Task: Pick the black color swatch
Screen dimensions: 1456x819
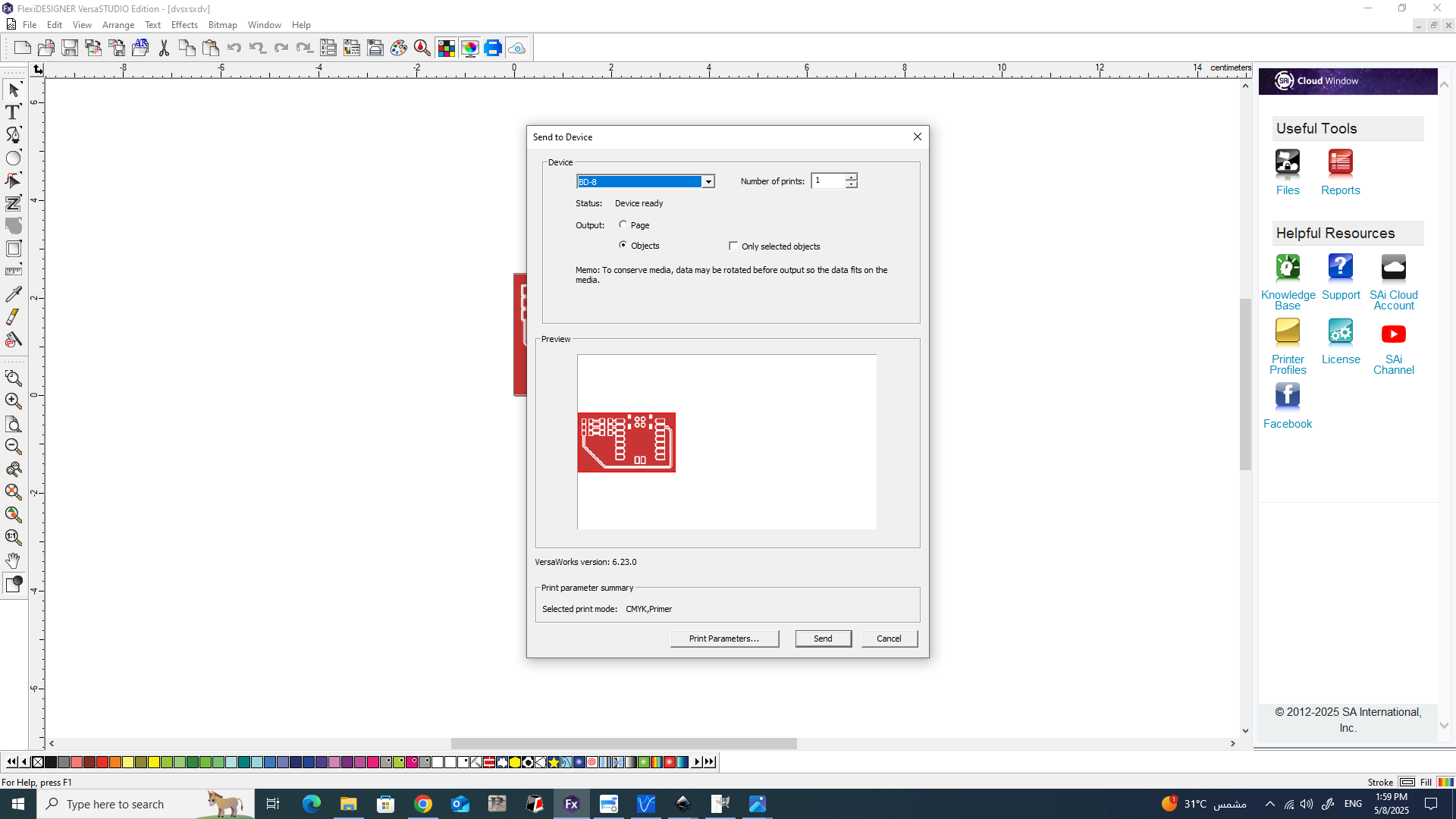Action: 51,762
